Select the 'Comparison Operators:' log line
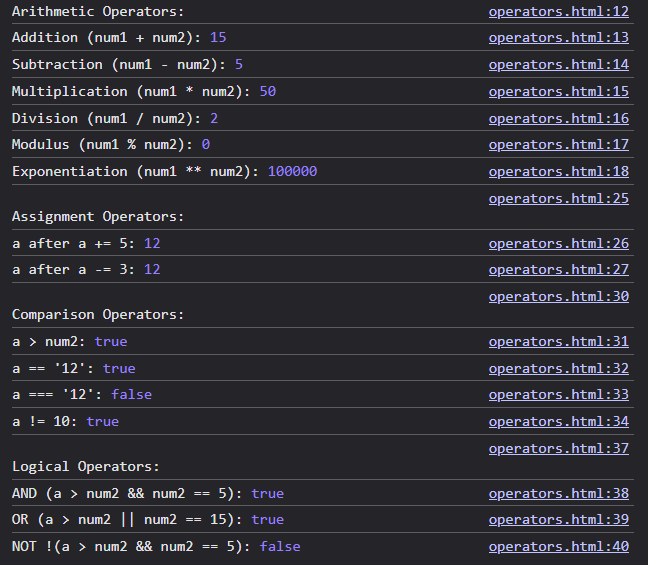The image size is (648, 565). tap(98, 315)
